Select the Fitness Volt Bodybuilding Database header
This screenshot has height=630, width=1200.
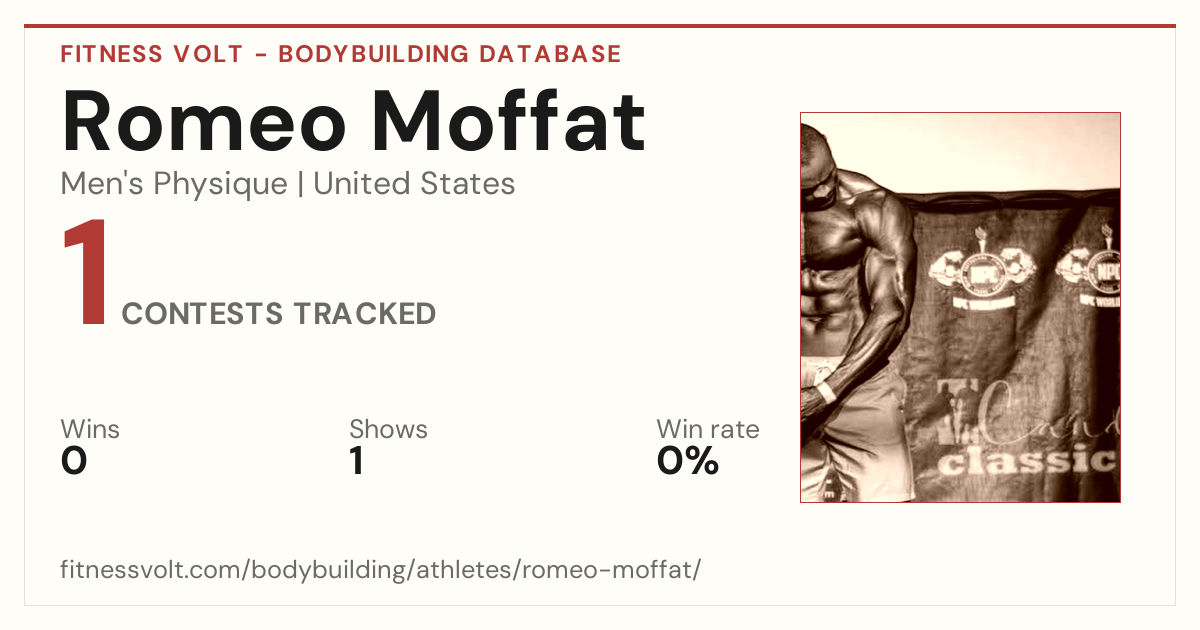pos(341,54)
